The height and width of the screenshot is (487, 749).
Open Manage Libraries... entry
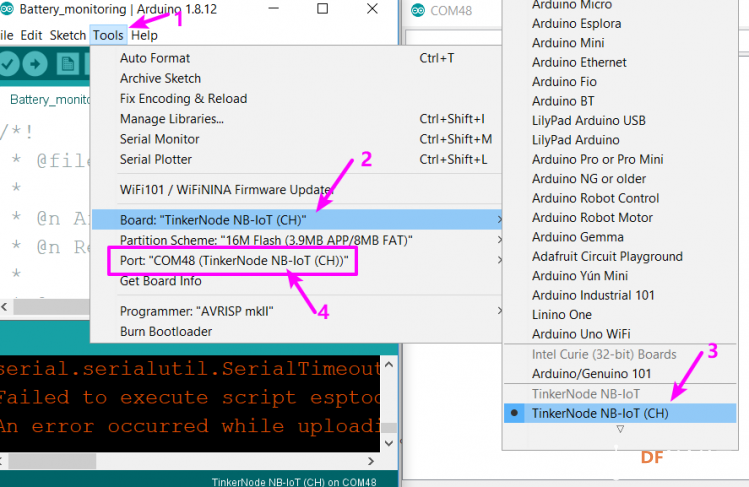[296, 119]
